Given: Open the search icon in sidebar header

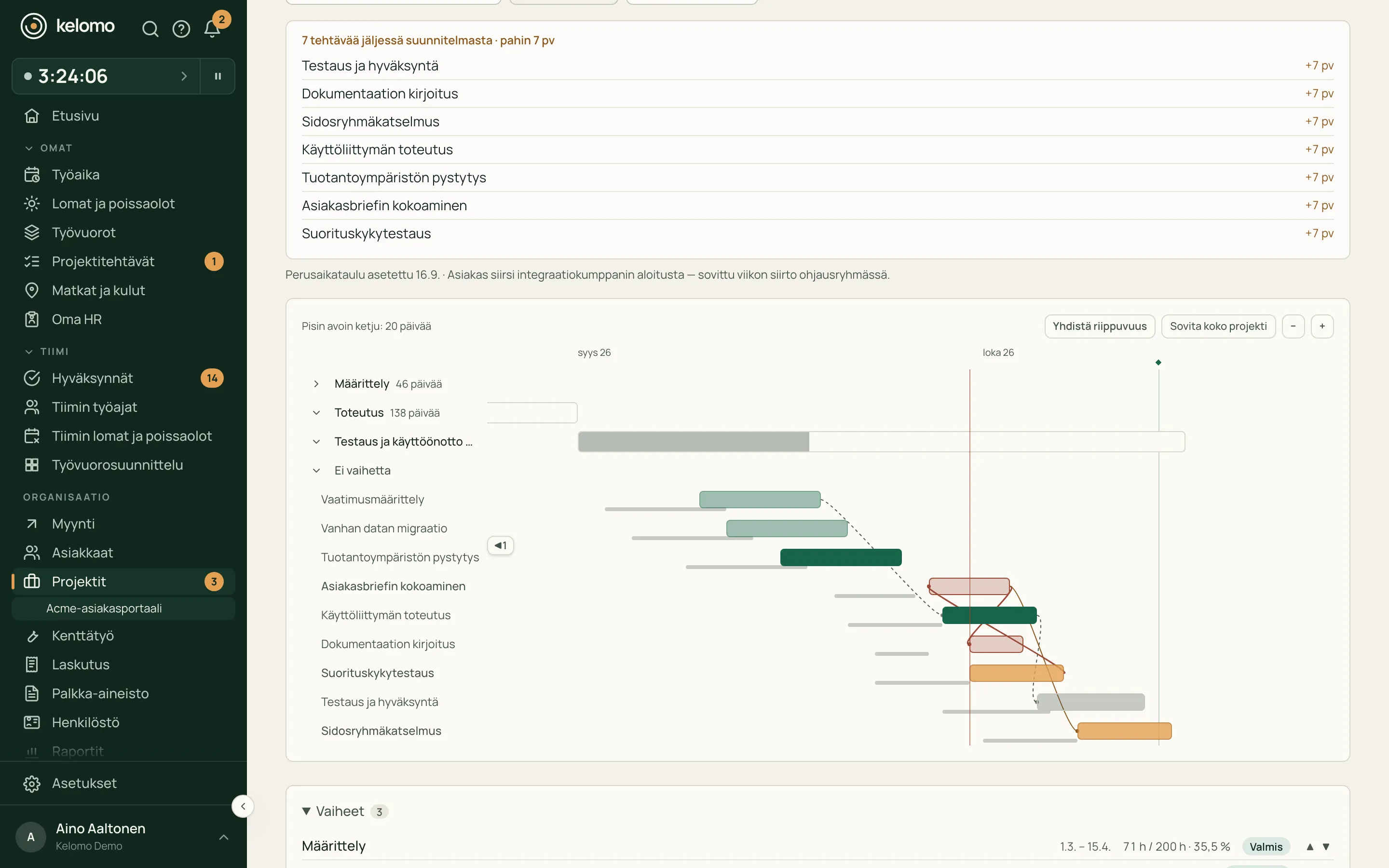Looking at the screenshot, I should pos(150,29).
